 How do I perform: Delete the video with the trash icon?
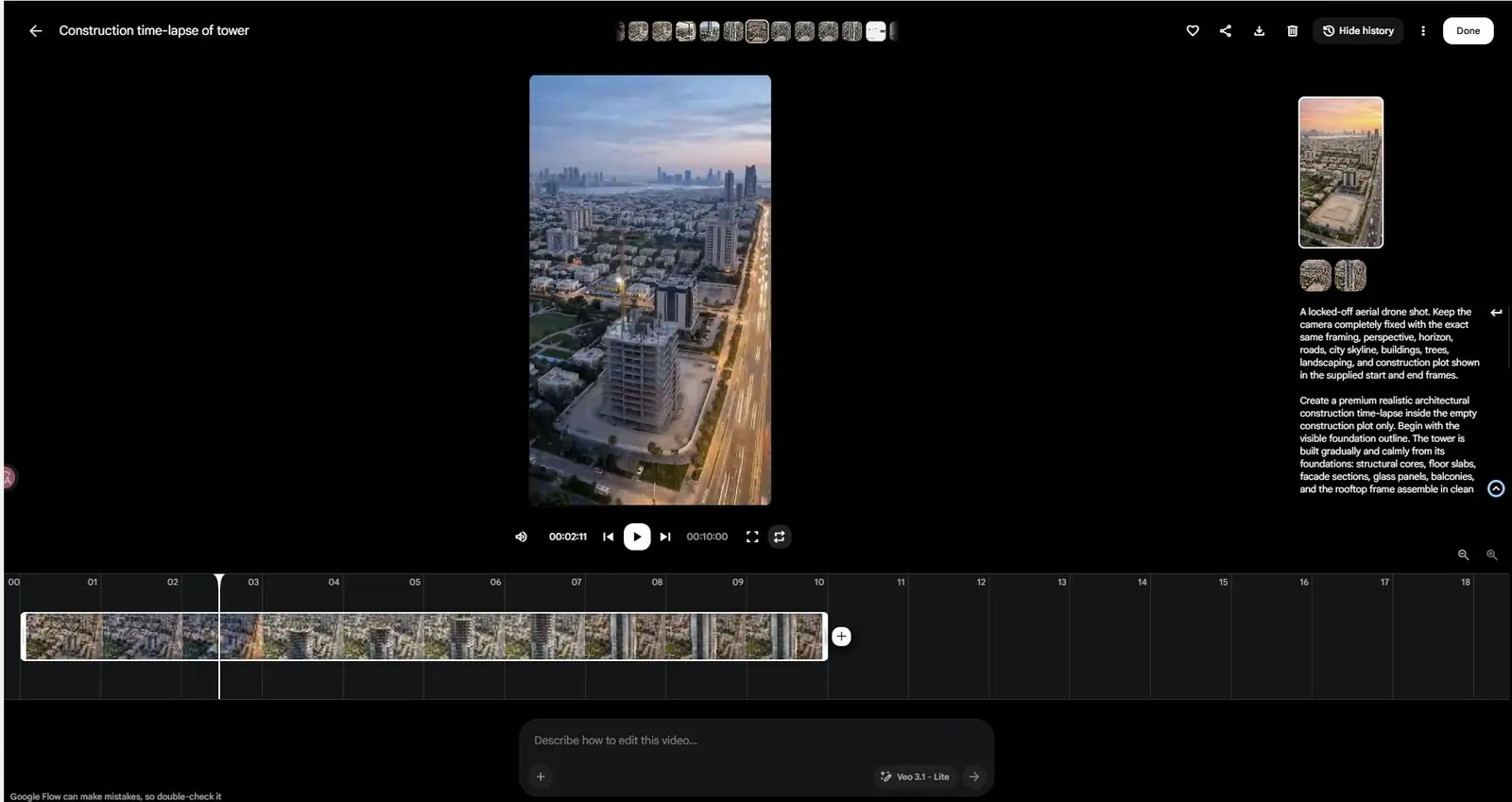(1293, 31)
